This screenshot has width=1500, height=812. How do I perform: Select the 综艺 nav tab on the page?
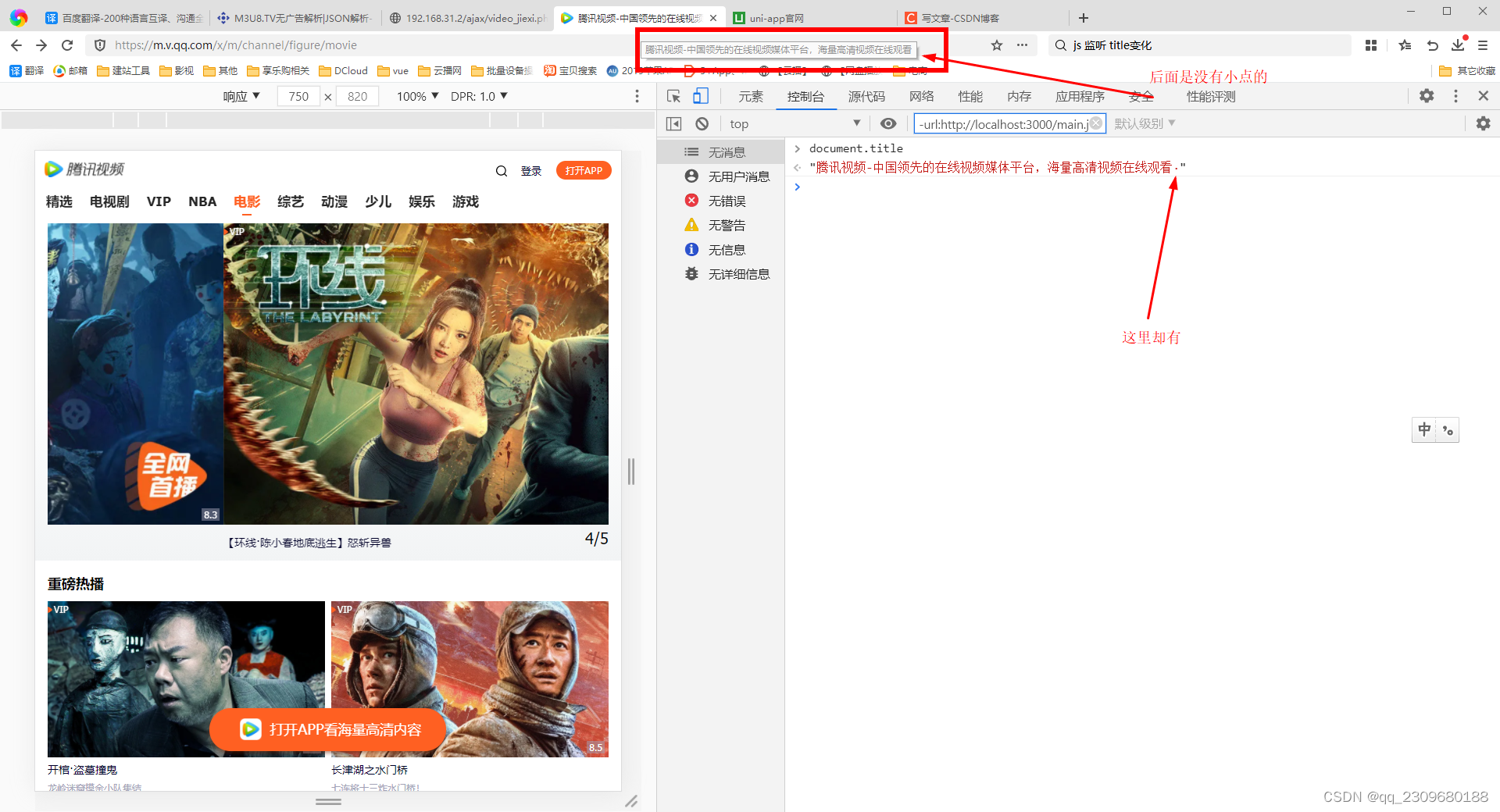point(290,201)
